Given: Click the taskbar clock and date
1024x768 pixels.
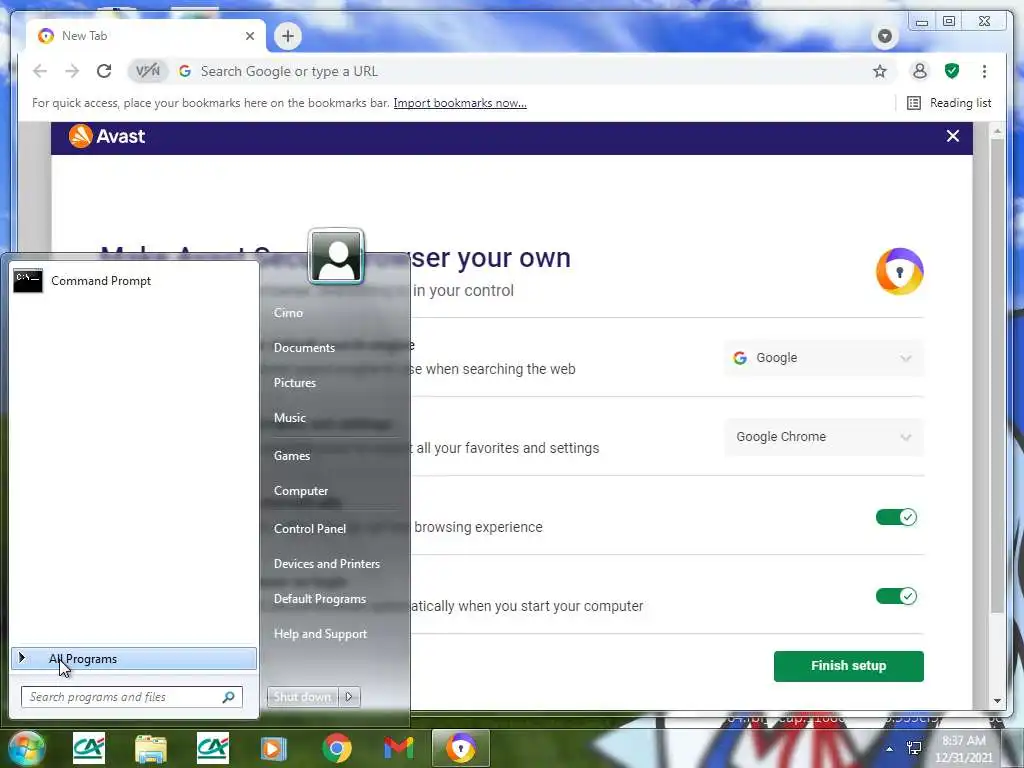Looking at the screenshot, I should (963, 749).
